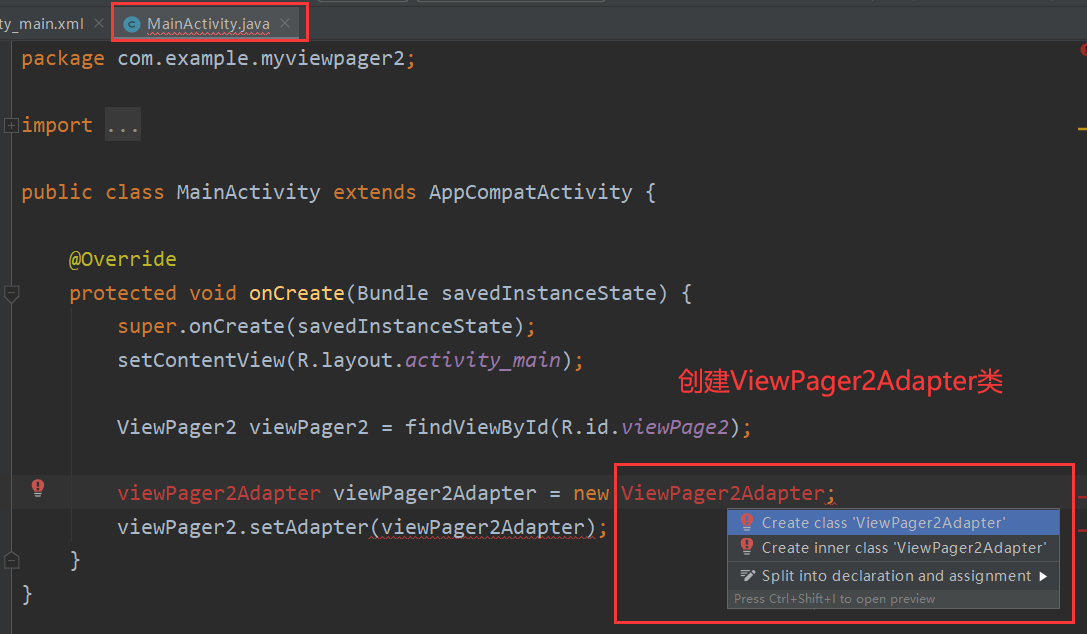The height and width of the screenshot is (634, 1087).
Task: Click the Java class icon on MainActivity tab
Action: pyautogui.click(x=131, y=24)
